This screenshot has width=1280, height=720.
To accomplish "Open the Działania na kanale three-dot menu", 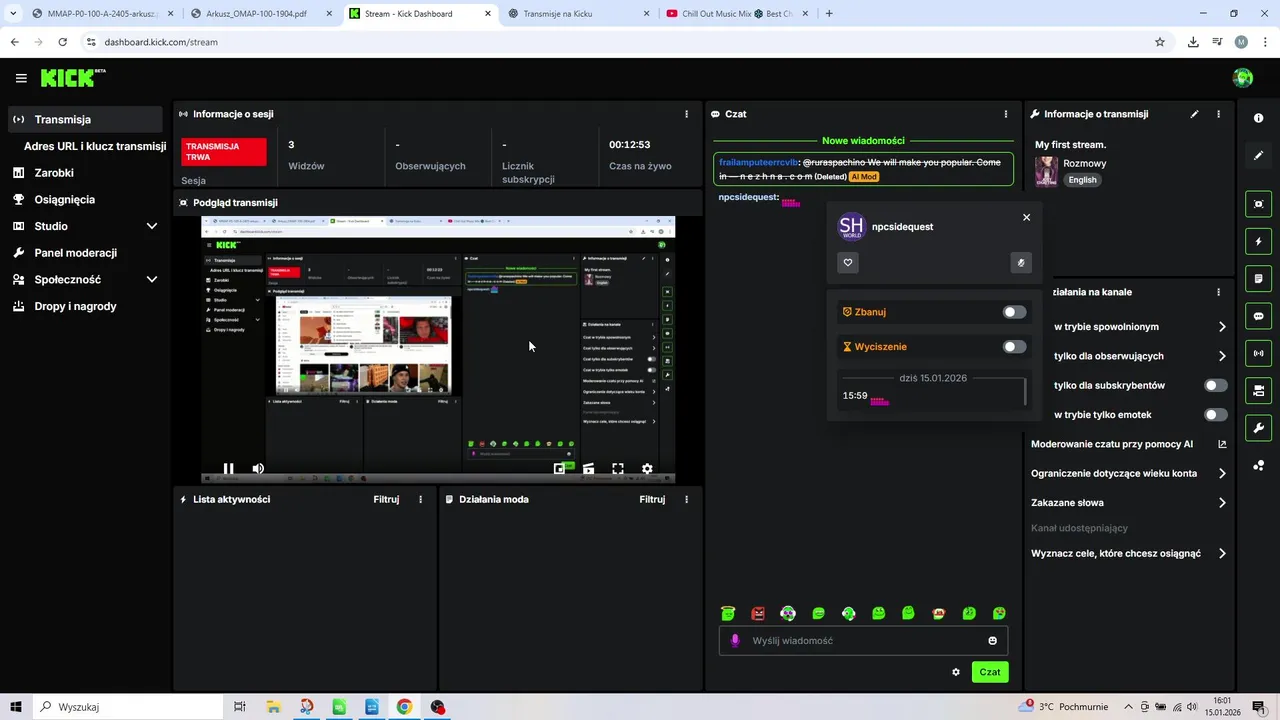I will pyautogui.click(x=1218, y=292).
